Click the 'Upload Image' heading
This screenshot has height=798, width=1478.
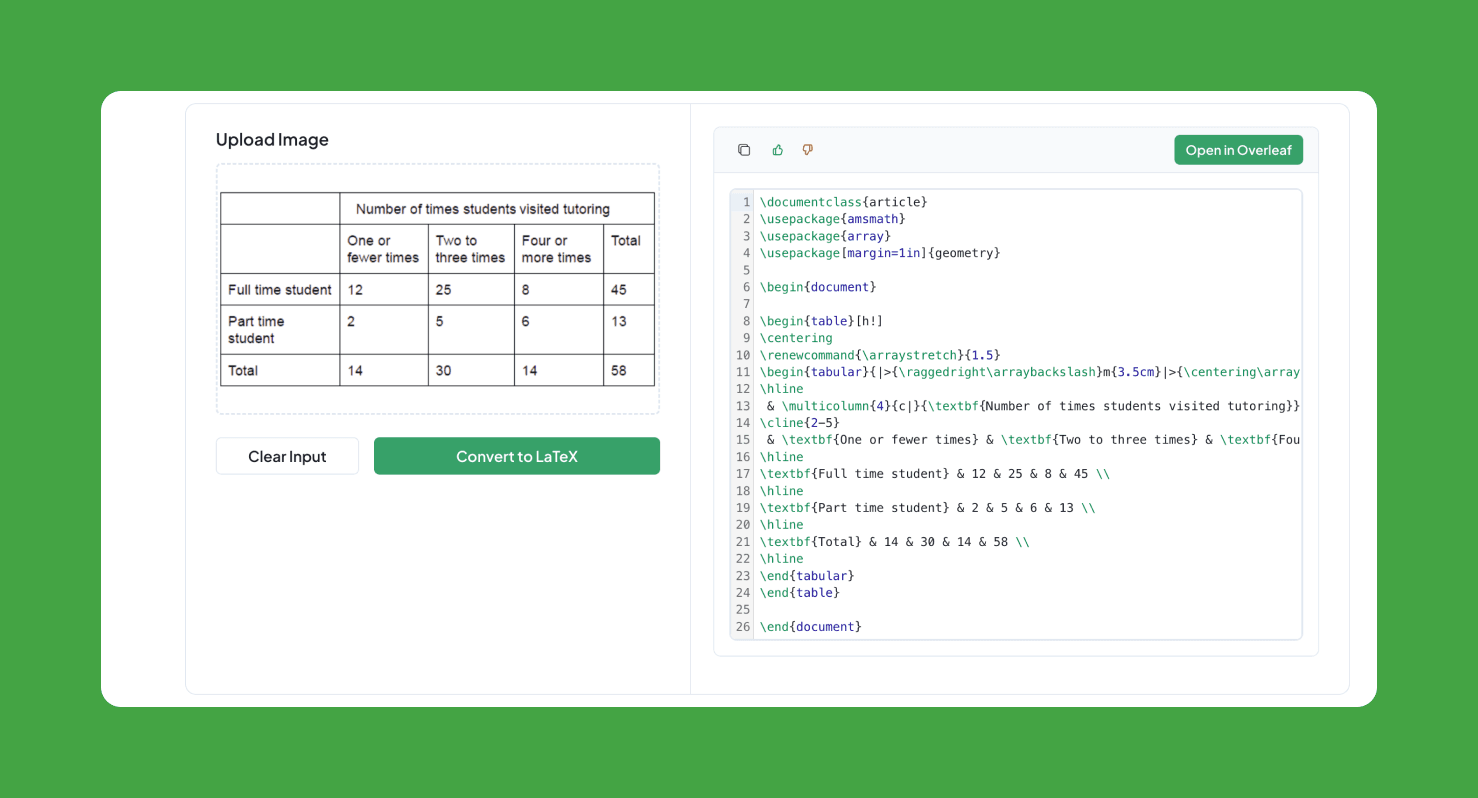coord(272,140)
